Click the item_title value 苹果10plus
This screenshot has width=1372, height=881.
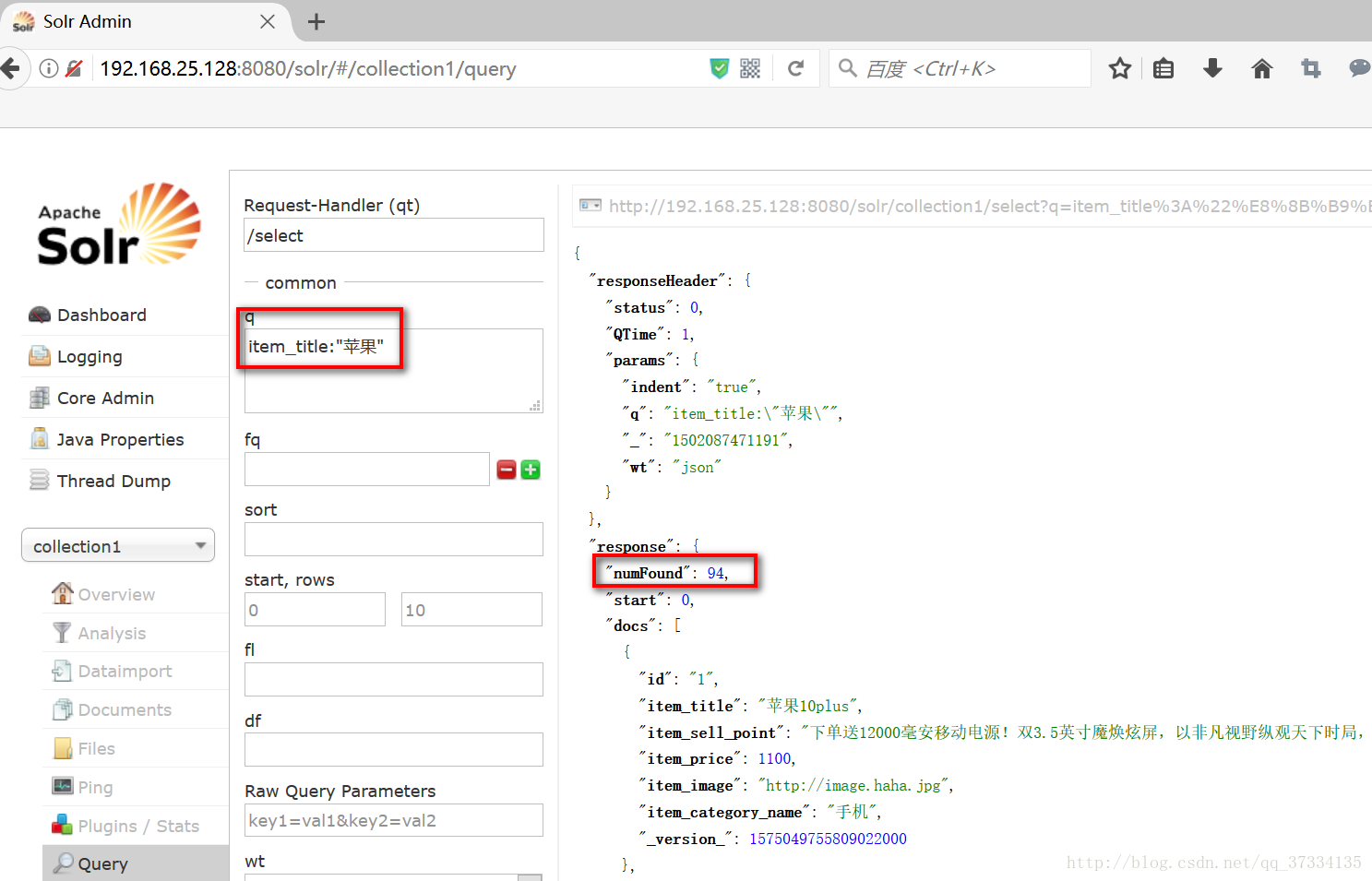coord(808,706)
